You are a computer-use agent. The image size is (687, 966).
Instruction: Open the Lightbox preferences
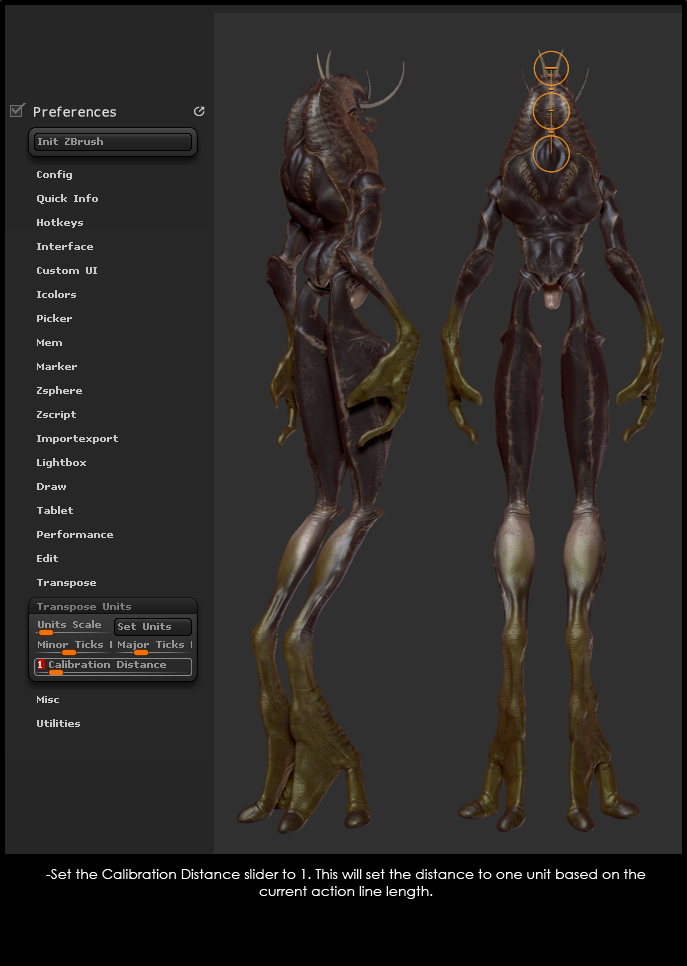point(61,463)
